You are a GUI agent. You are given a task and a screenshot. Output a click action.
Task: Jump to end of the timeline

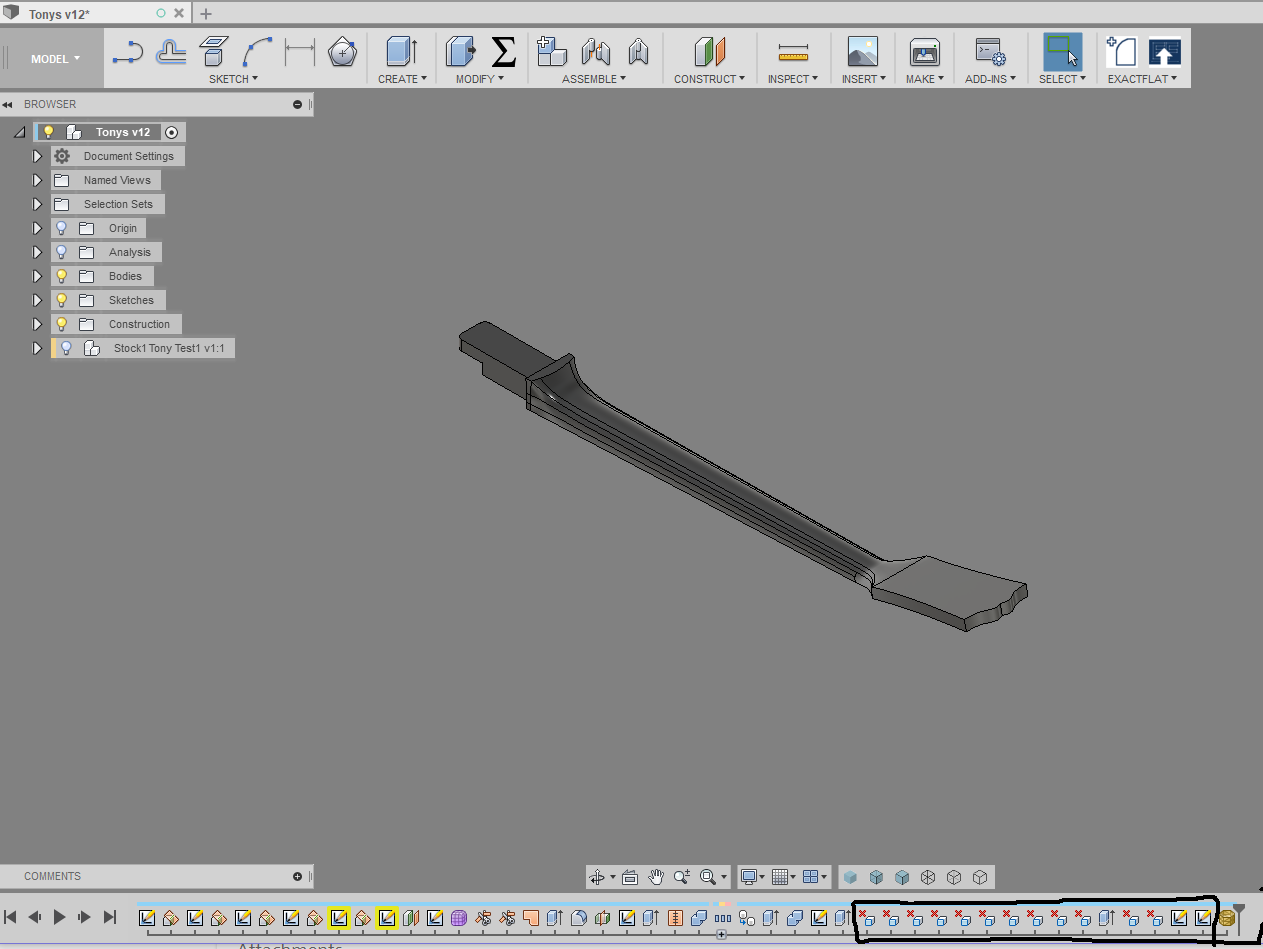109,916
